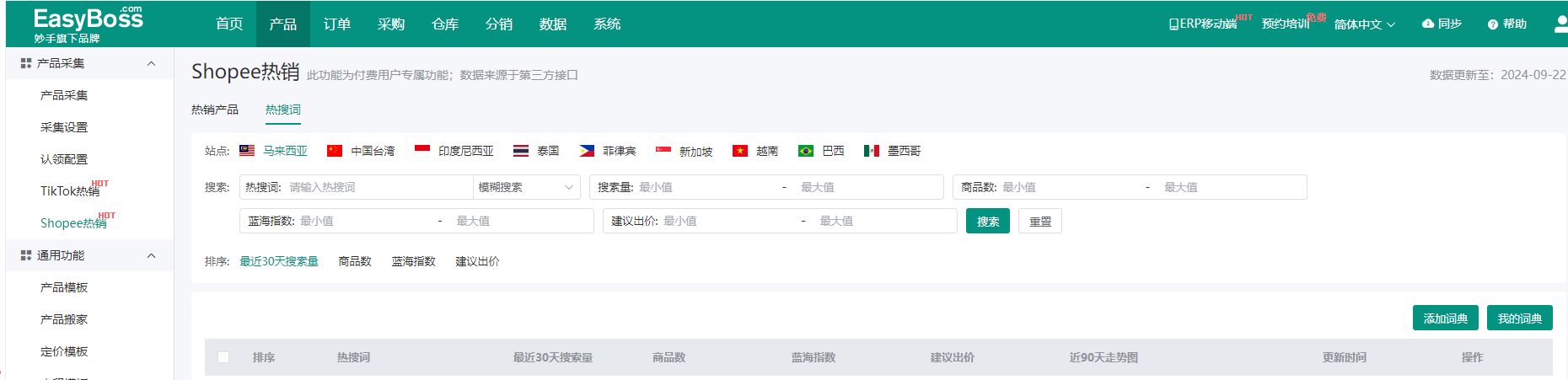Focus the 商品数 minimum value field
The width and height of the screenshot is (1568, 380).
(1069, 187)
